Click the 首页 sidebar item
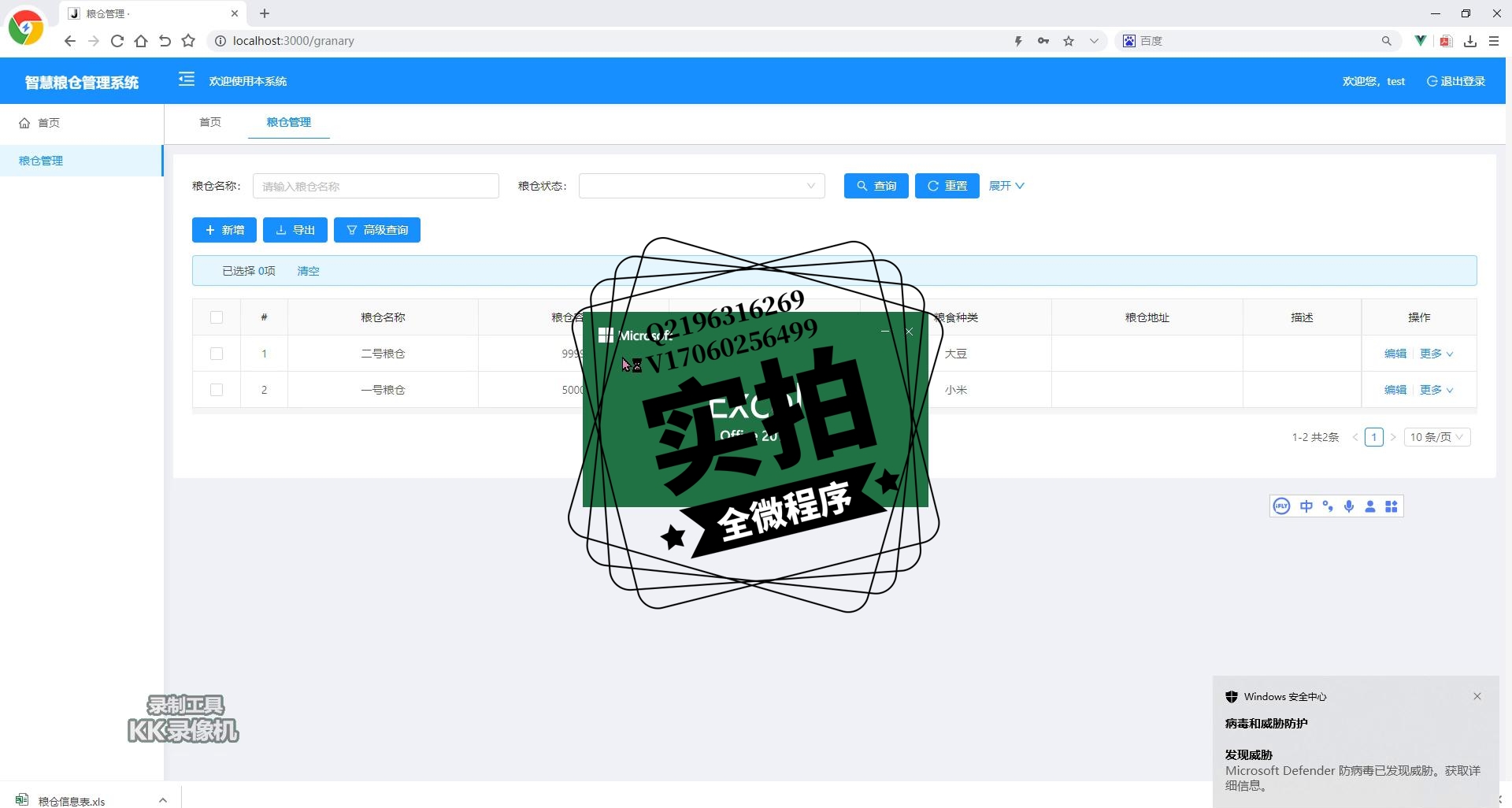This screenshot has width=1512, height=808. [x=82, y=123]
